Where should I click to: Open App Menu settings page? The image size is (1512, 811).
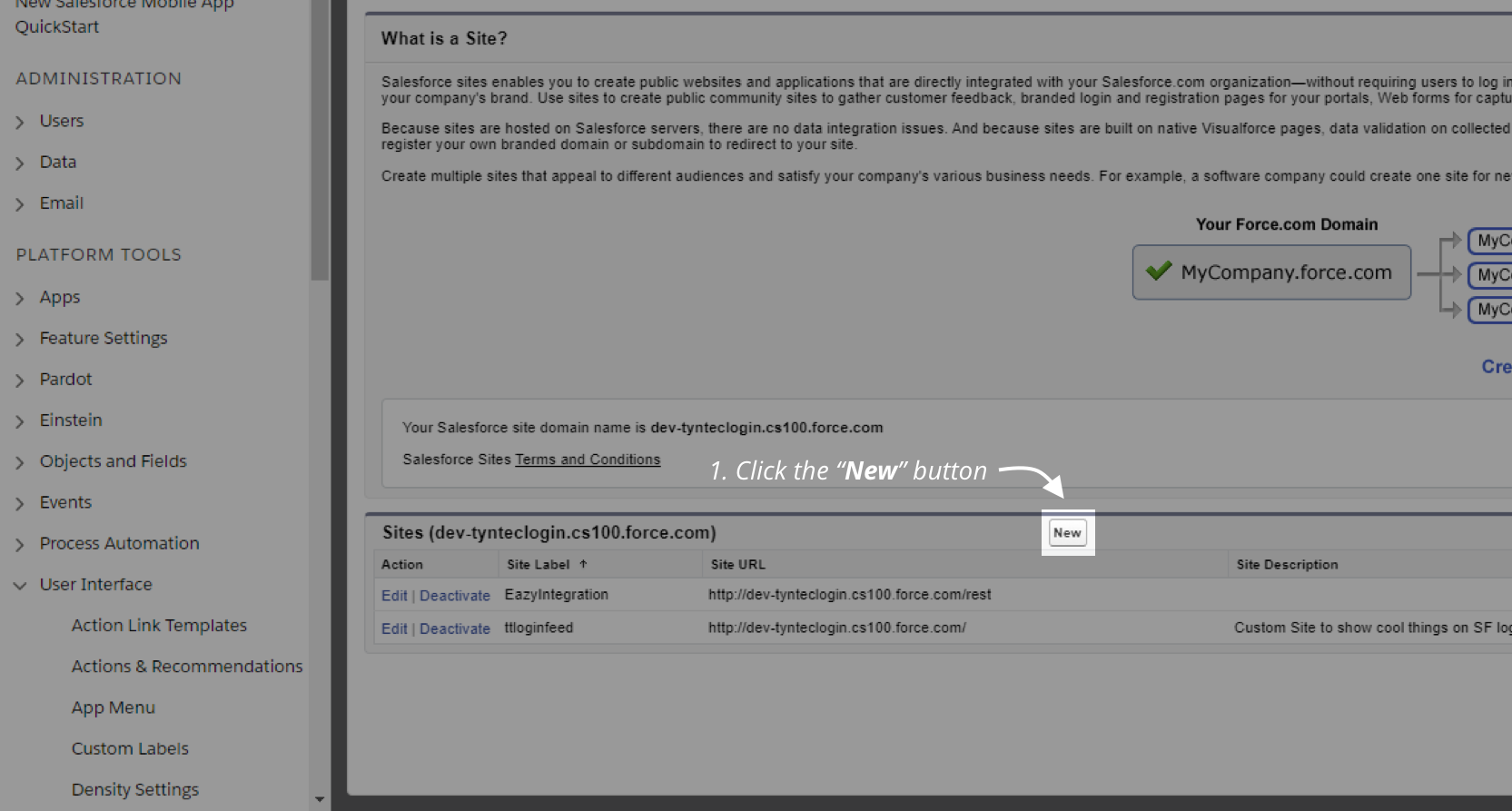(x=114, y=707)
